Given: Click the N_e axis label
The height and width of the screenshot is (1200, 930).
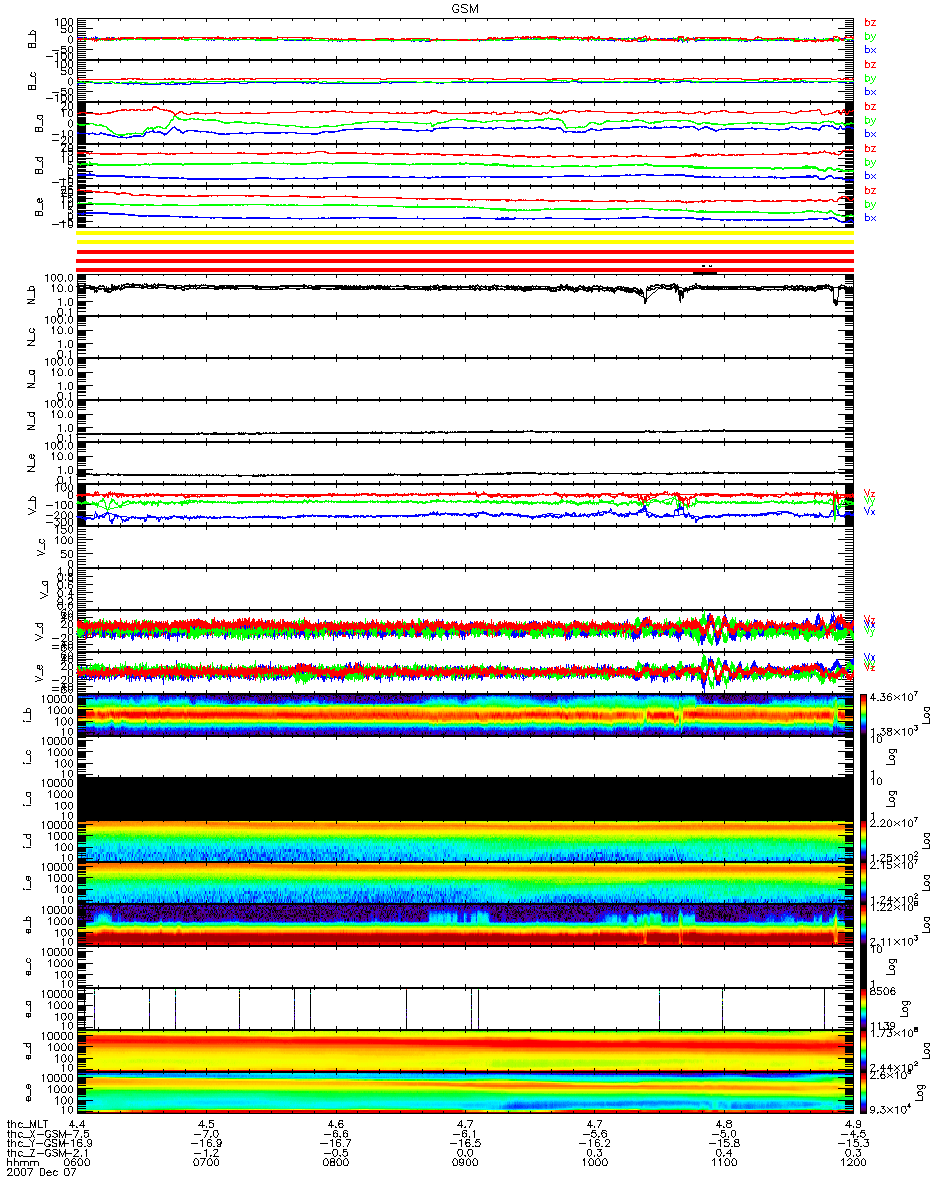Looking at the screenshot, I should pos(33,463).
